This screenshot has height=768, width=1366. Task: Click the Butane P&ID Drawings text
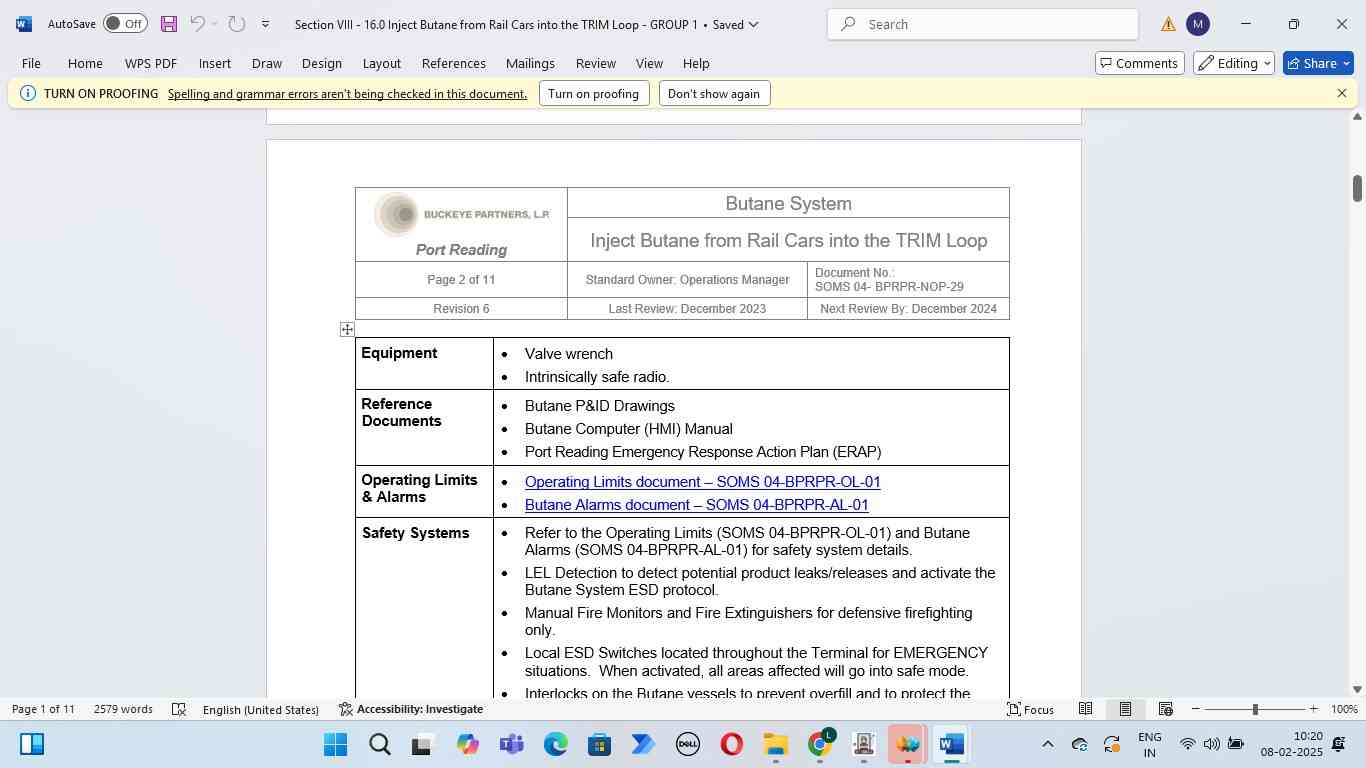click(600, 406)
